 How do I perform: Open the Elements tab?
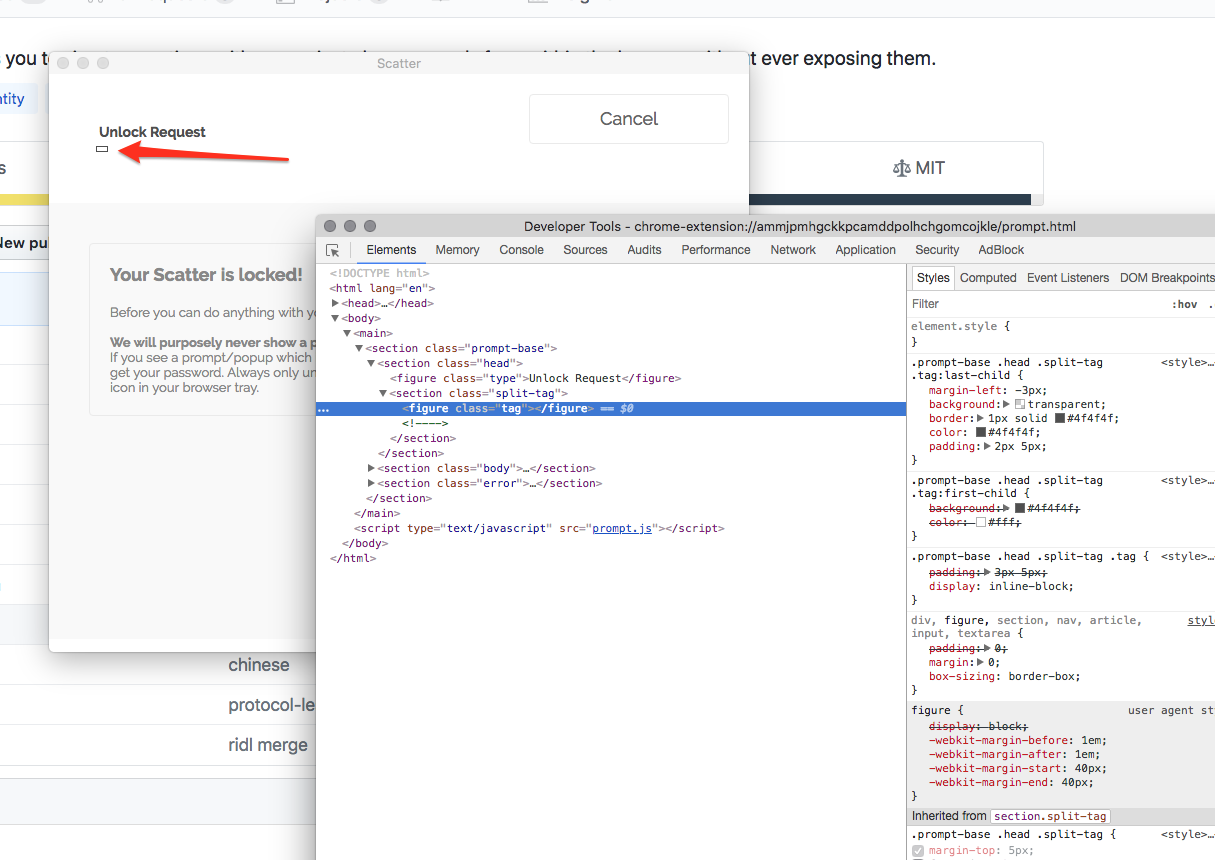point(391,250)
